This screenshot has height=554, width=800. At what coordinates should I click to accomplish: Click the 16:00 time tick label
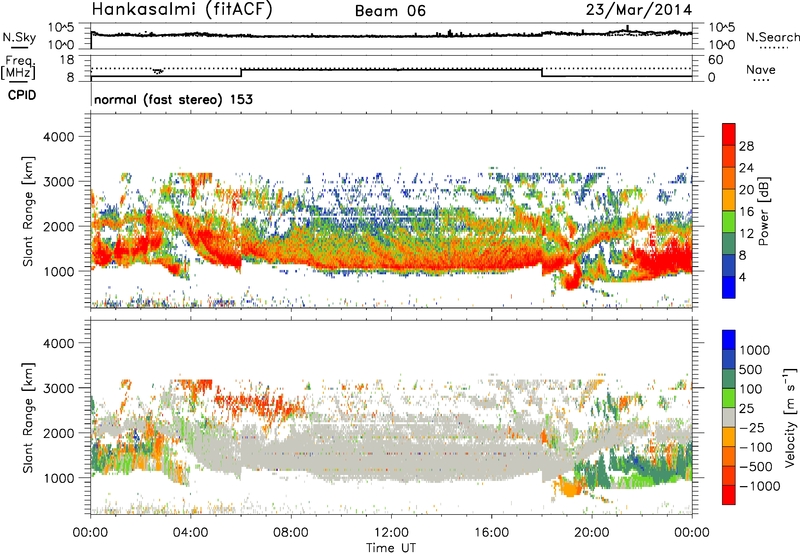[x=491, y=533]
